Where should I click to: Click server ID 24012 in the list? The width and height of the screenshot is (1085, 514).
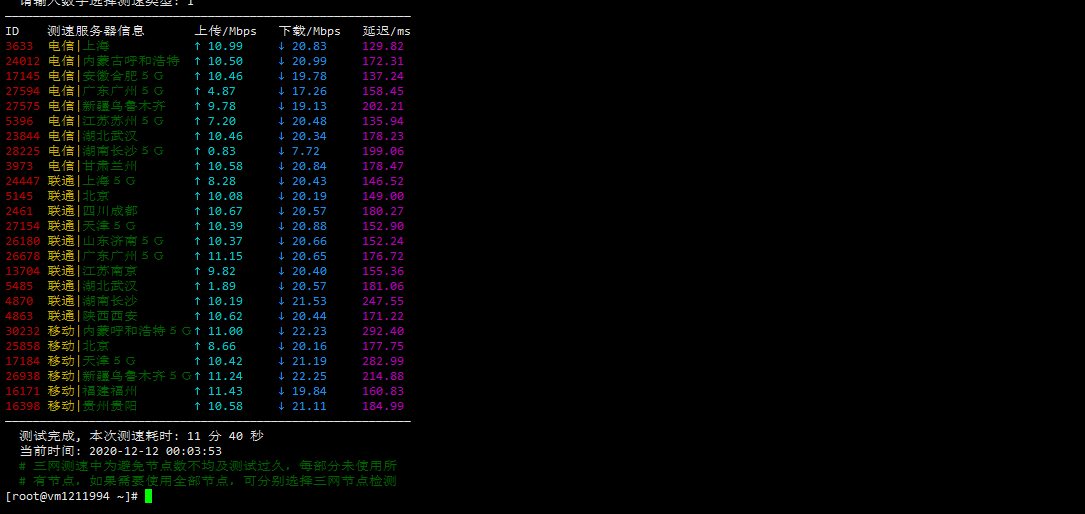coord(22,61)
